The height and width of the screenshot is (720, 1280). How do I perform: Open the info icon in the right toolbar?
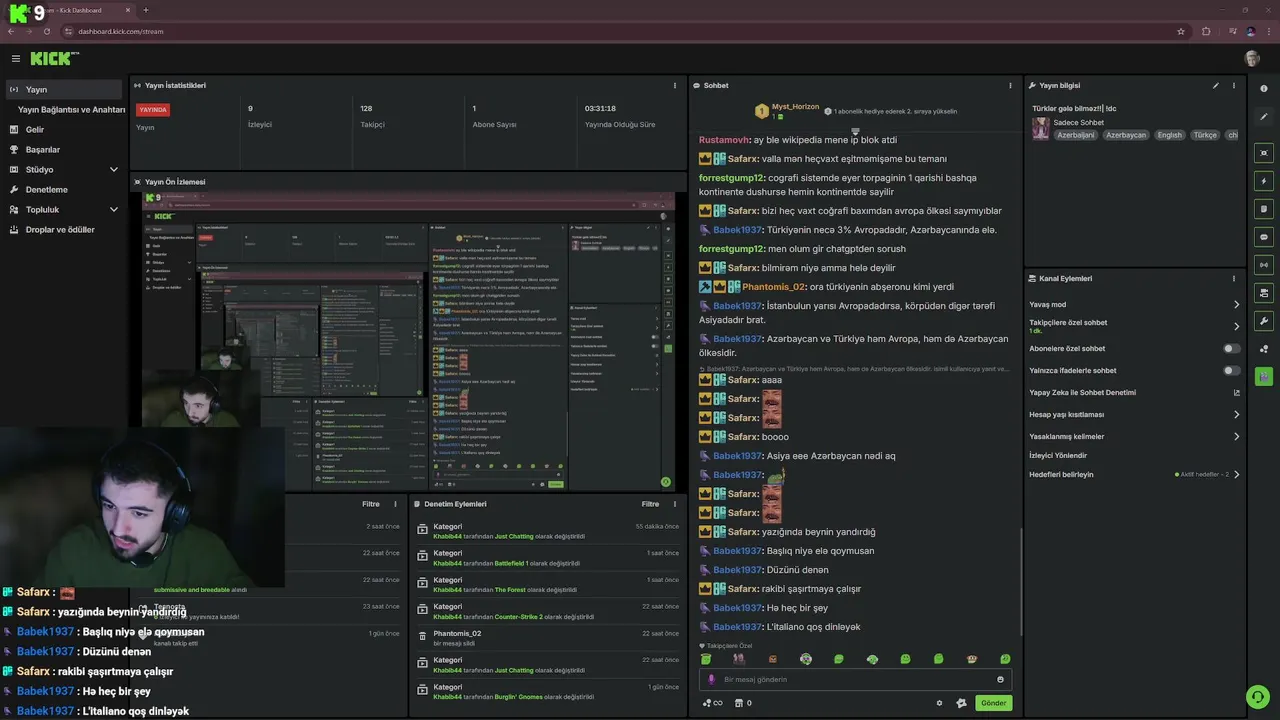(1264, 89)
